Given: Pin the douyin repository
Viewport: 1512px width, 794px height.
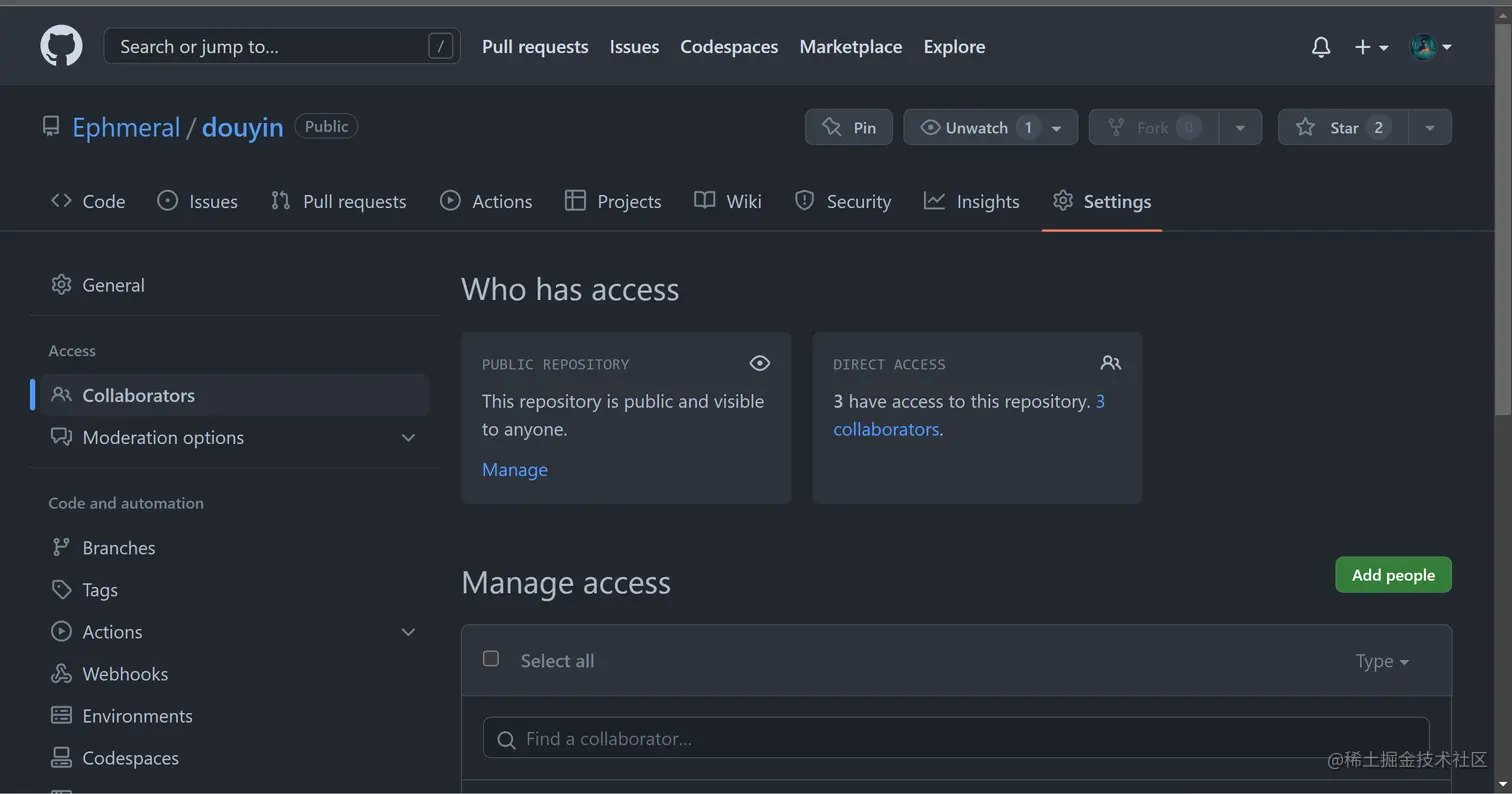Looking at the screenshot, I should coord(848,127).
